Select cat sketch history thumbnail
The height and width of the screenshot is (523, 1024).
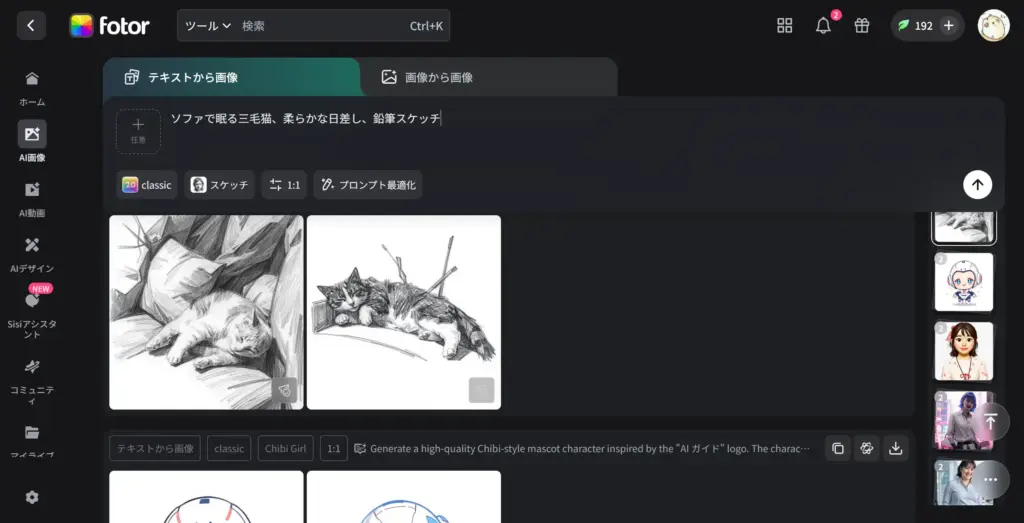pos(964,227)
